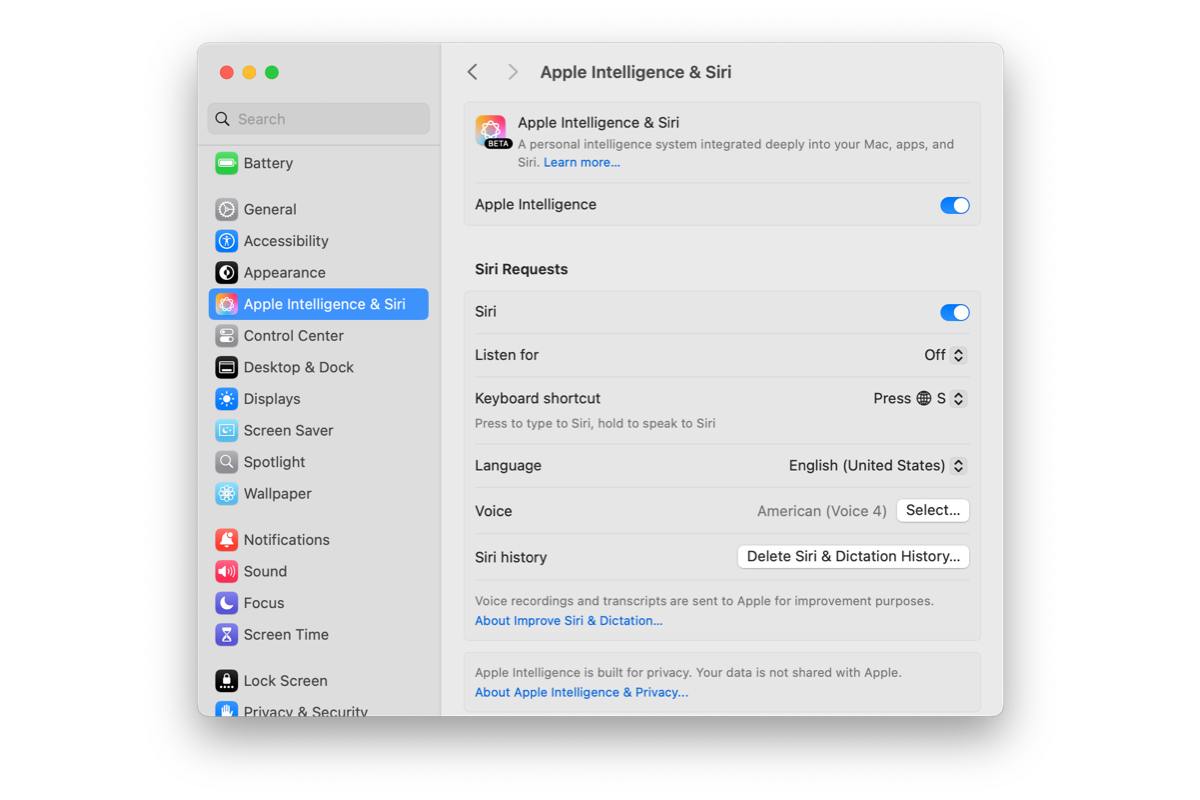Go to Desktop & Dock settings

click(x=318, y=367)
